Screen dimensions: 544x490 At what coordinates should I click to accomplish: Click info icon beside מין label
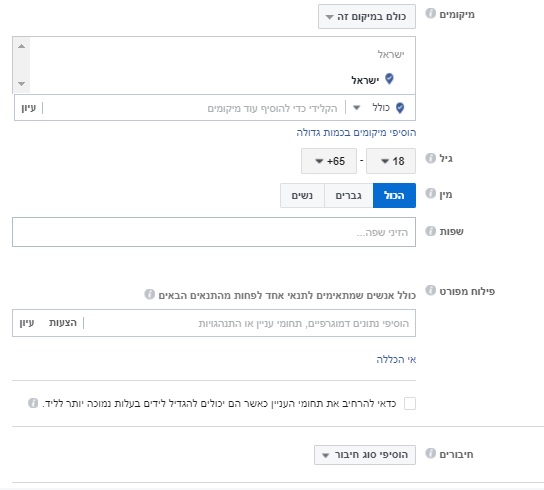pyautogui.click(x=430, y=193)
